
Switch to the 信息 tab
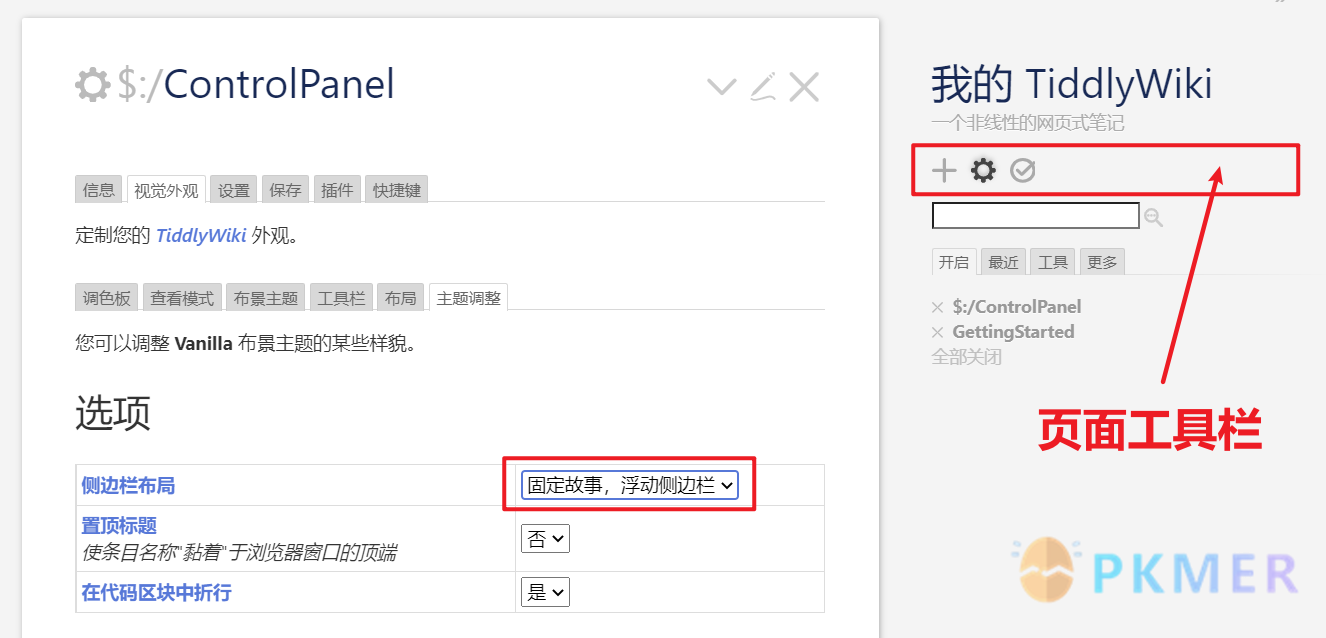(x=99, y=189)
